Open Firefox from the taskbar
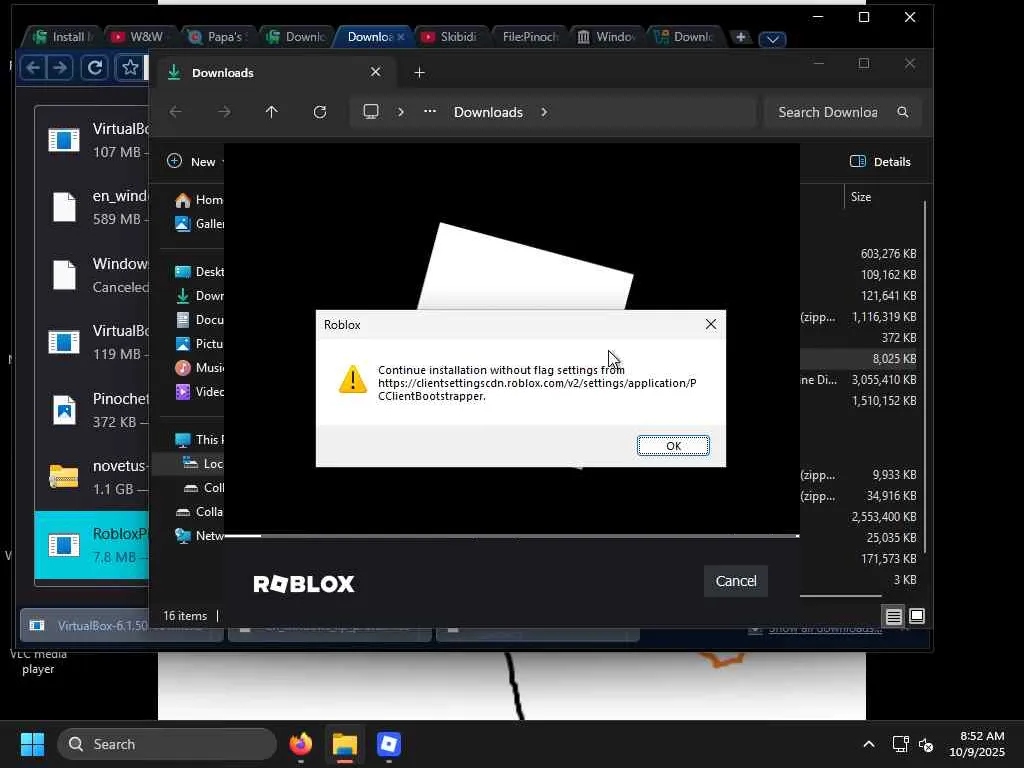 click(301, 744)
